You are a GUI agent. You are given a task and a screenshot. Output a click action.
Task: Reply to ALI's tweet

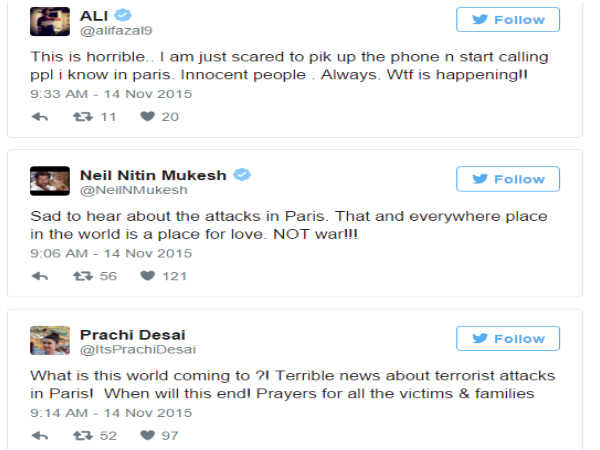click(40, 117)
